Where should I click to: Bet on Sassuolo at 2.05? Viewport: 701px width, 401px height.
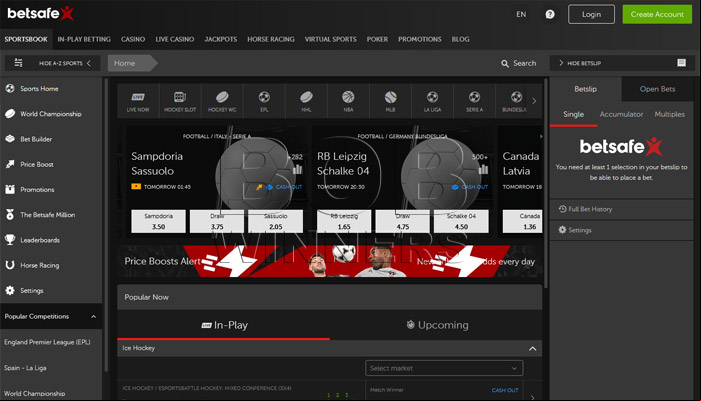pyautogui.click(x=275, y=221)
